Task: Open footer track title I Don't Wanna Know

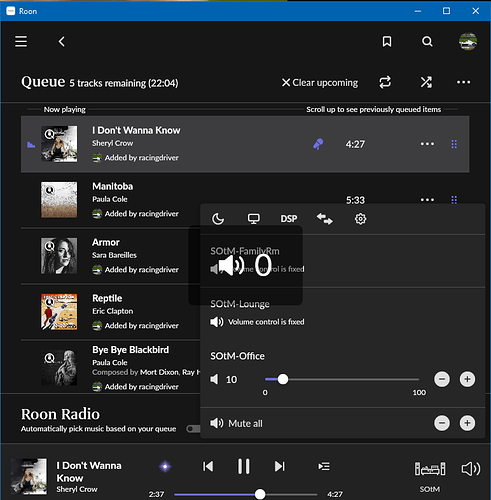Action: [x=89, y=472]
